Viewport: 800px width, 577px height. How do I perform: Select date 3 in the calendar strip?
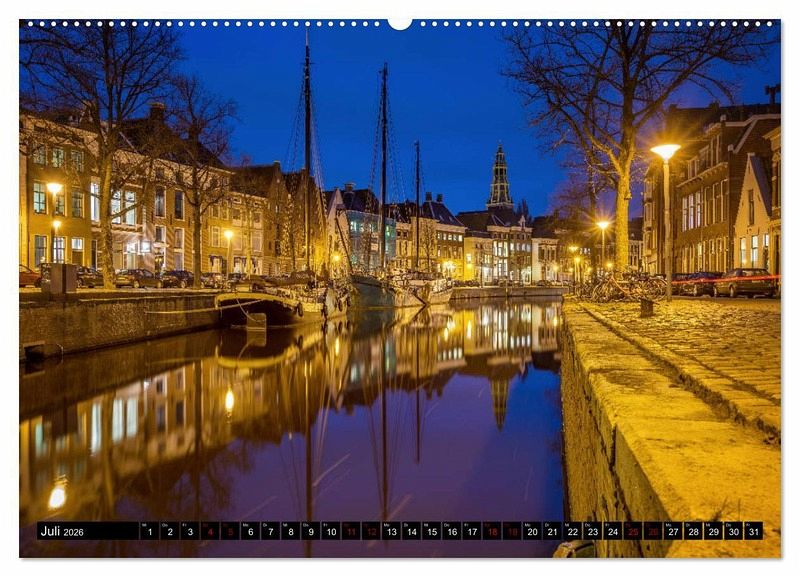tap(190, 531)
